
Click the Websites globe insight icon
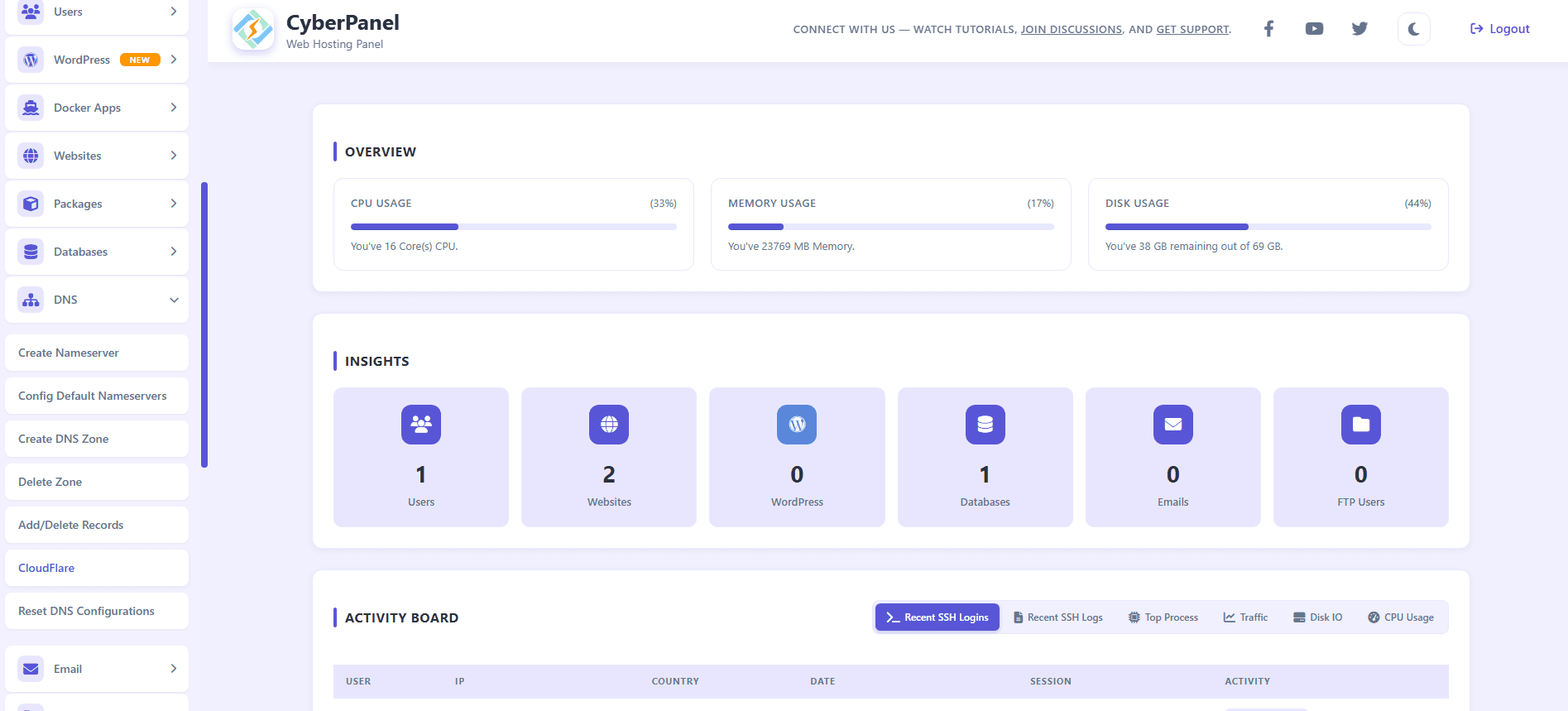(609, 425)
